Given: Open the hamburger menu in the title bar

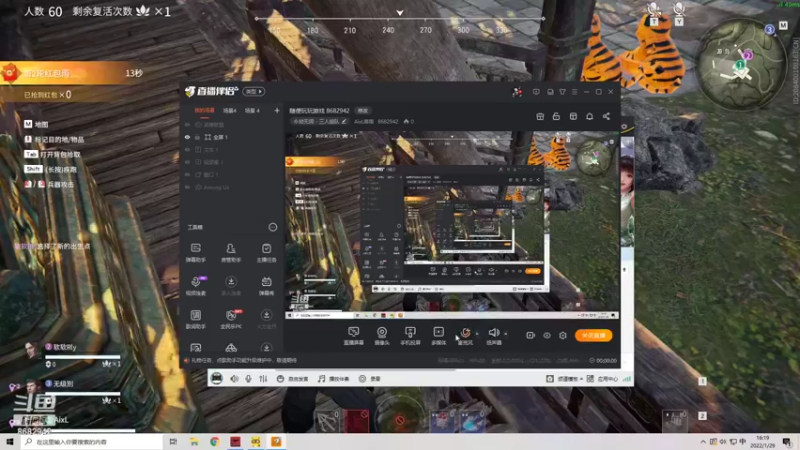Looking at the screenshot, I should [x=574, y=92].
